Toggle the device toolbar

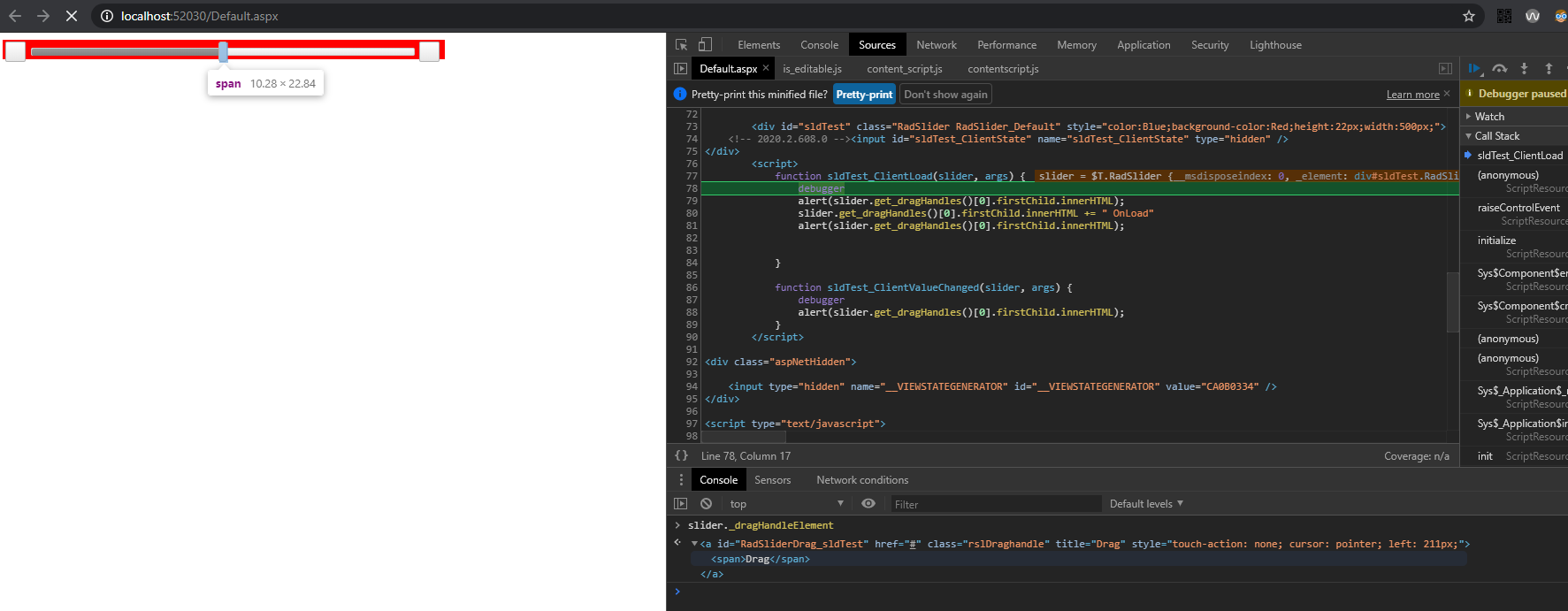click(x=705, y=45)
